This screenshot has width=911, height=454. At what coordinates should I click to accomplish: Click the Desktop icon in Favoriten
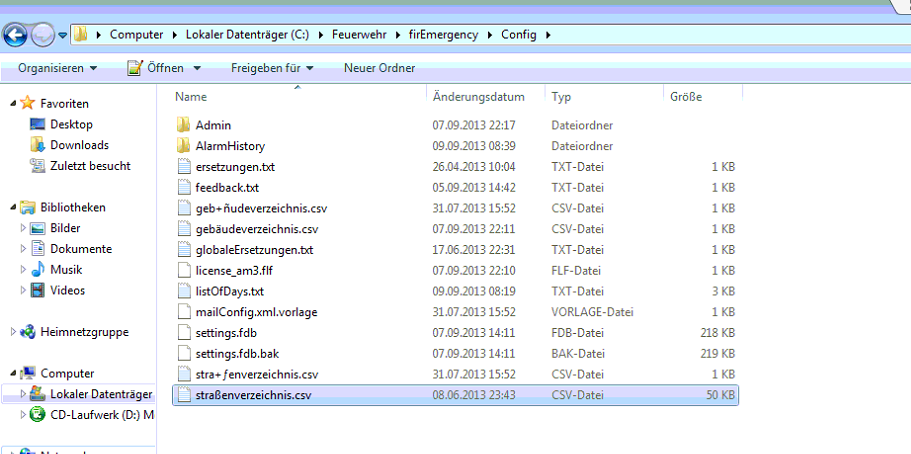coord(38,124)
